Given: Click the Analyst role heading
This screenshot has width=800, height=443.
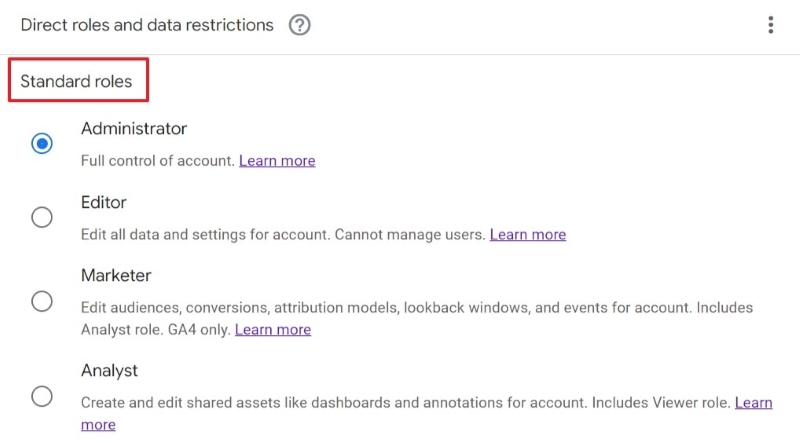Looking at the screenshot, I should click(109, 371).
